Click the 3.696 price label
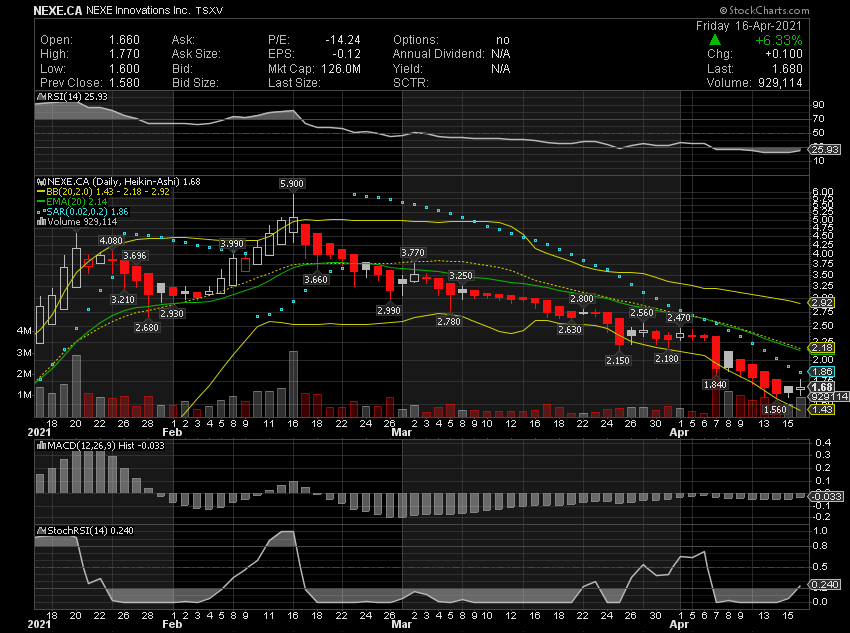Viewport: 850px width, 633px height. tap(134, 256)
